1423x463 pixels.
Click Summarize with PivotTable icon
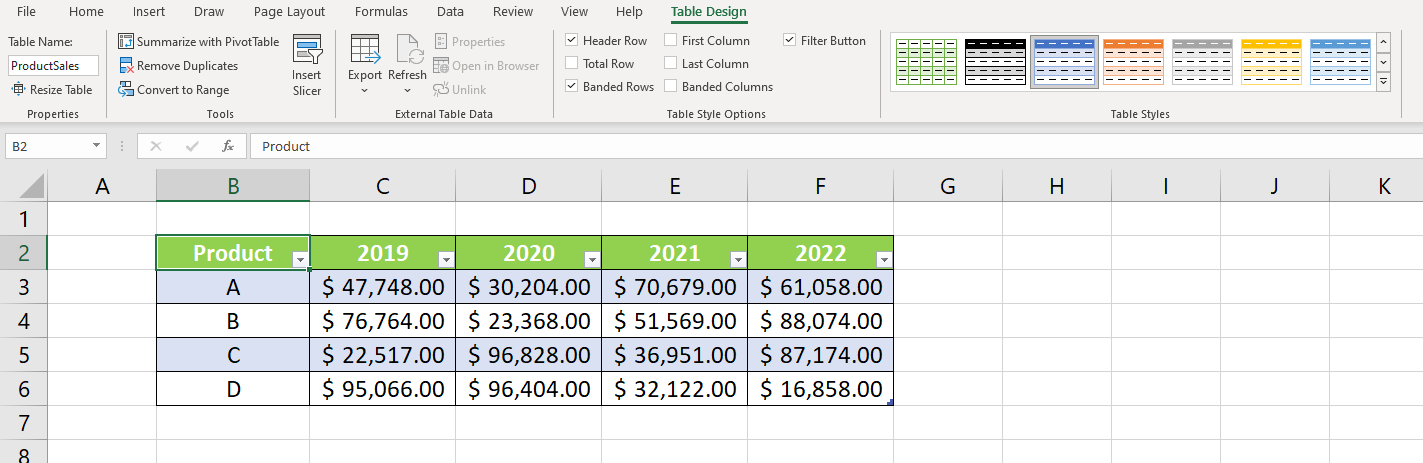pyautogui.click(x=126, y=42)
